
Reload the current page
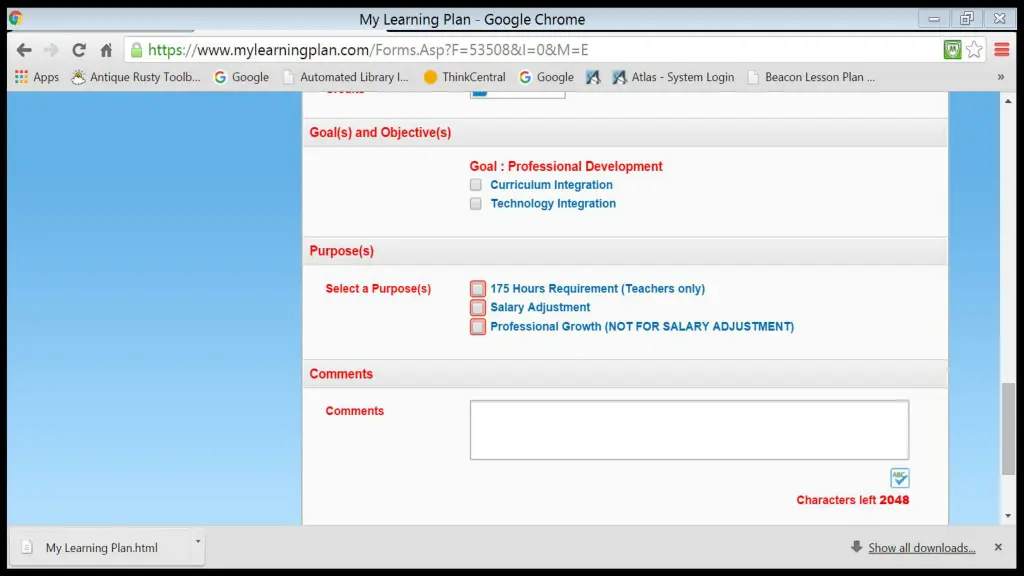pos(79,50)
